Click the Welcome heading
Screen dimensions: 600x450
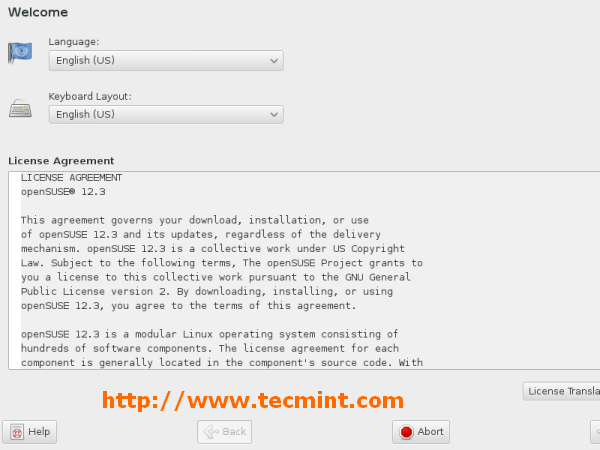(x=38, y=12)
